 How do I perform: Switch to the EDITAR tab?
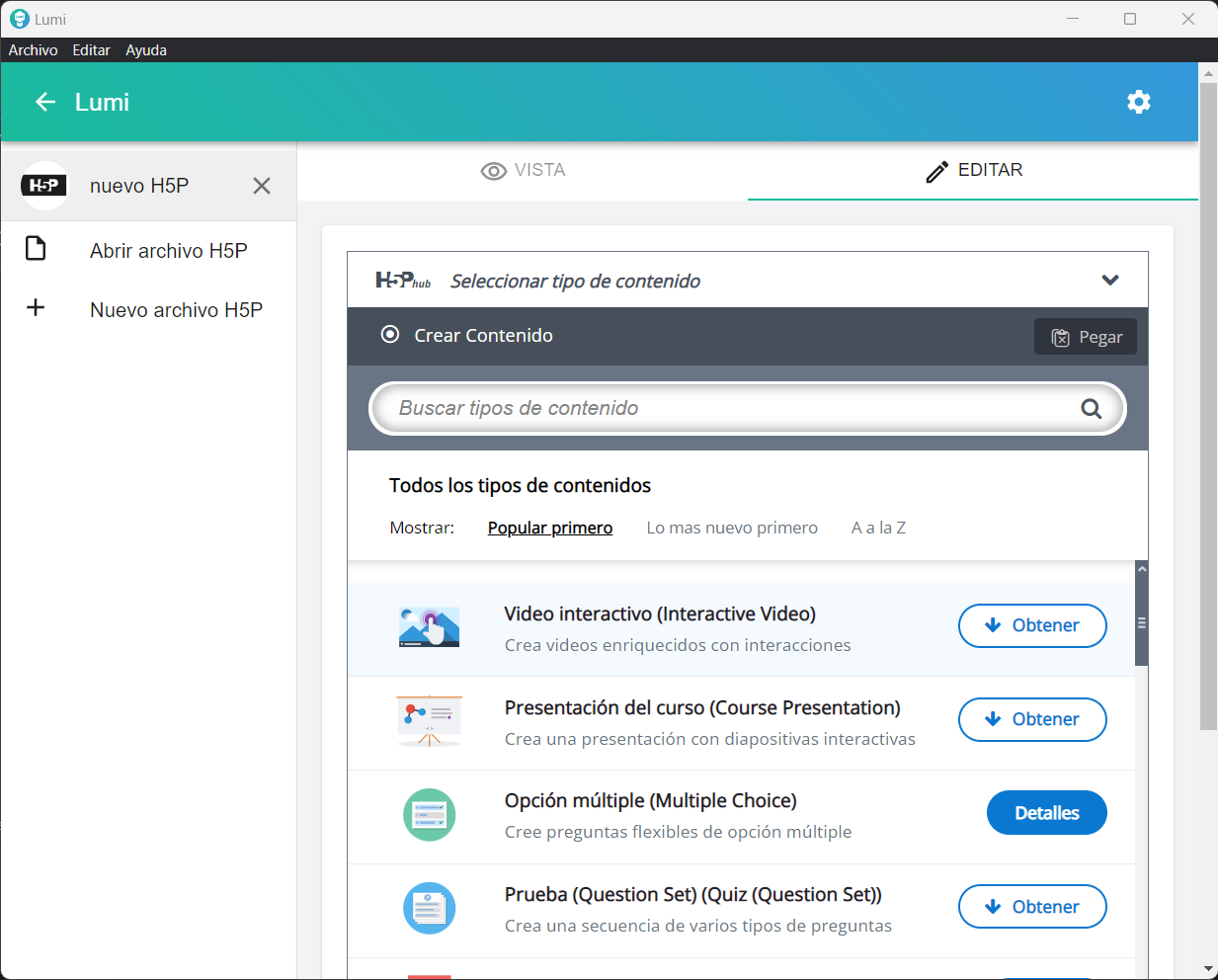[x=973, y=171]
